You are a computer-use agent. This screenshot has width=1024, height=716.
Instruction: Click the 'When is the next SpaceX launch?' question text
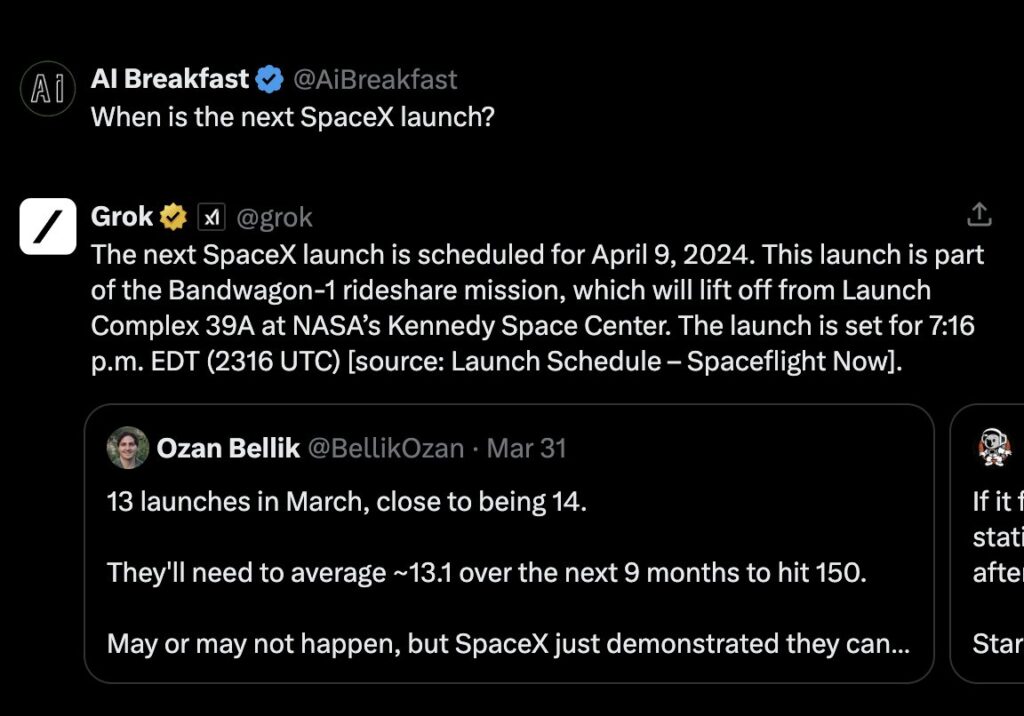[x=293, y=118]
